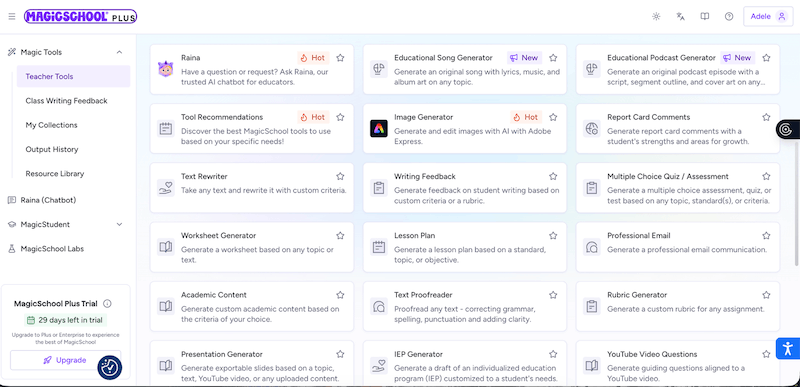Image resolution: width=800 pixels, height=387 pixels.
Task: Click the Presentation Generator book icon
Action: tap(165, 366)
